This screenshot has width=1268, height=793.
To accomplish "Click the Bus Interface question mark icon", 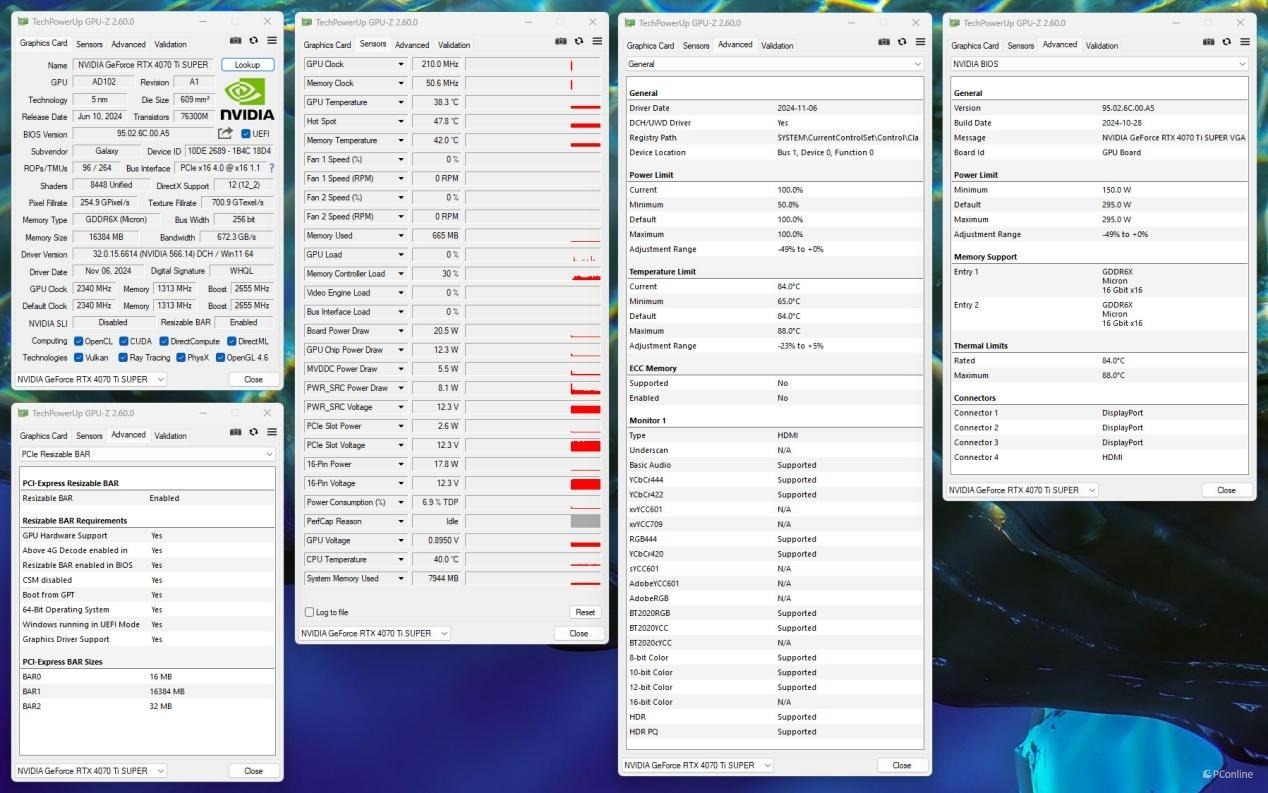I will pos(271,168).
